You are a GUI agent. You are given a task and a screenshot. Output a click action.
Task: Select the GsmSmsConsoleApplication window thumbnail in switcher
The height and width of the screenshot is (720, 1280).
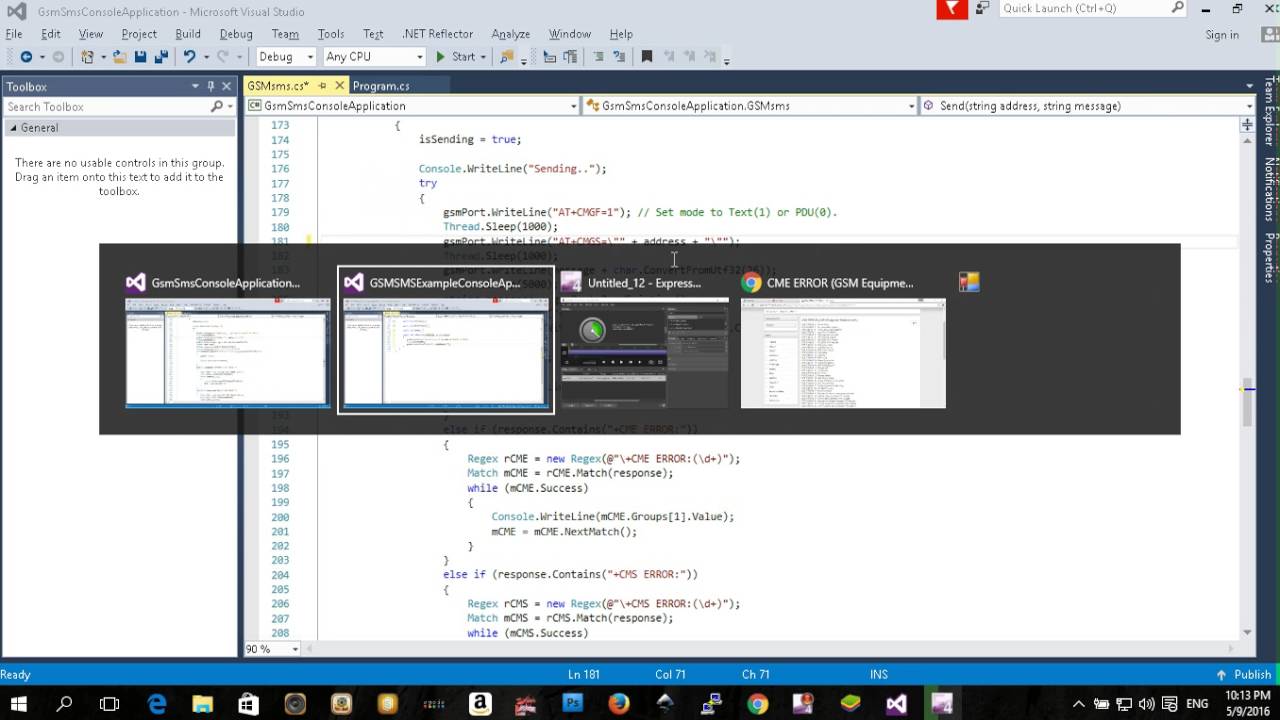(228, 340)
